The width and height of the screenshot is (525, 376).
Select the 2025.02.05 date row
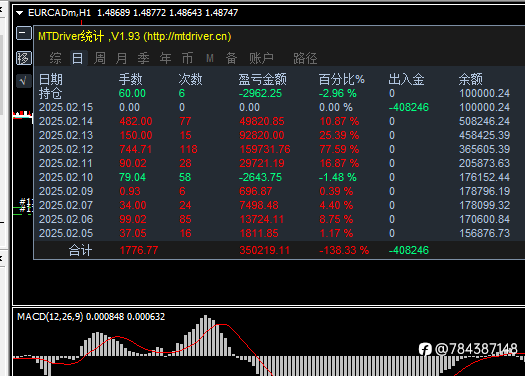tap(66, 233)
